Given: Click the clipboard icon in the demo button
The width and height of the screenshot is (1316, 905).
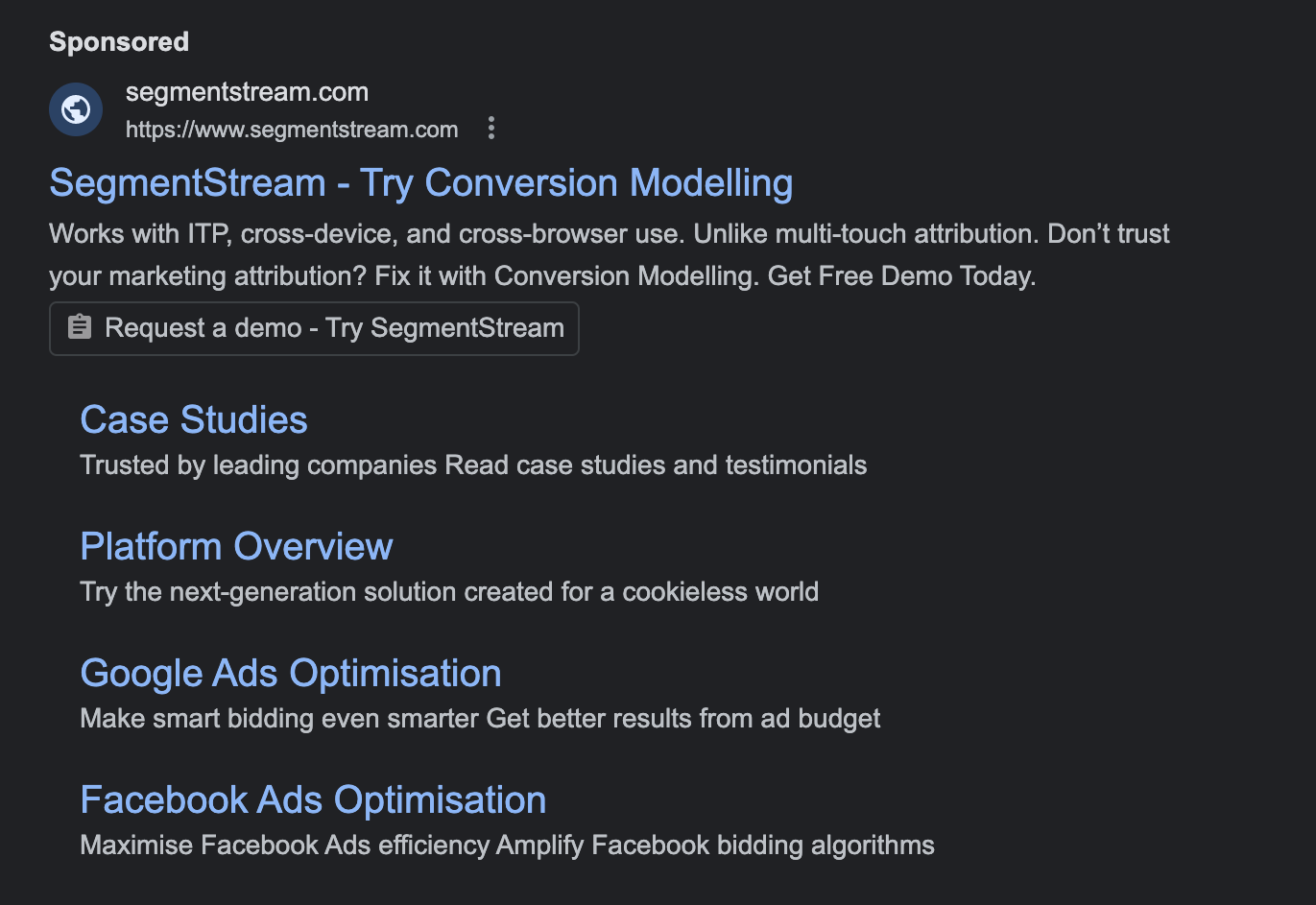Looking at the screenshot, I should click(x=79, y=327).
